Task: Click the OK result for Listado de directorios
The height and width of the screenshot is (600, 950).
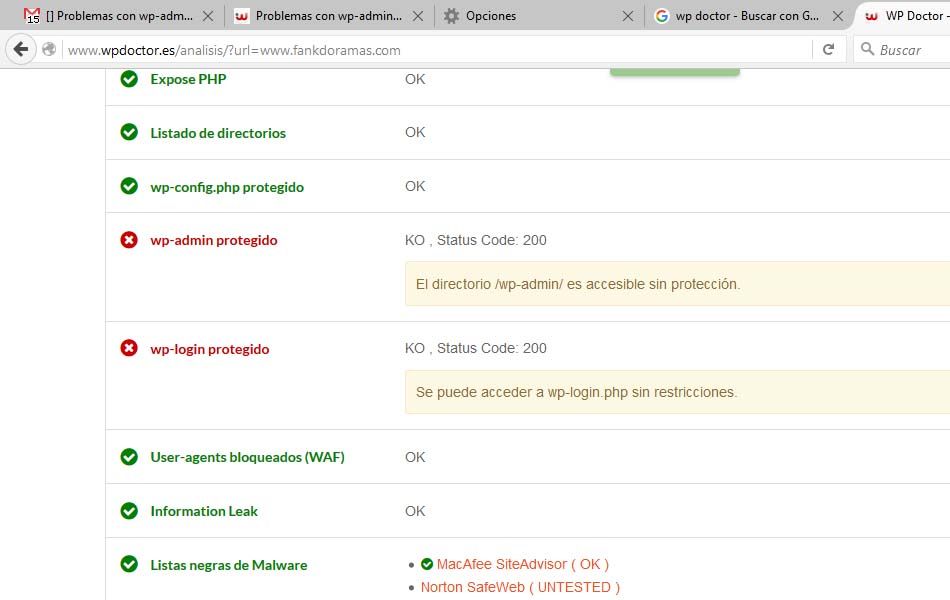Action: click(415, 132)
